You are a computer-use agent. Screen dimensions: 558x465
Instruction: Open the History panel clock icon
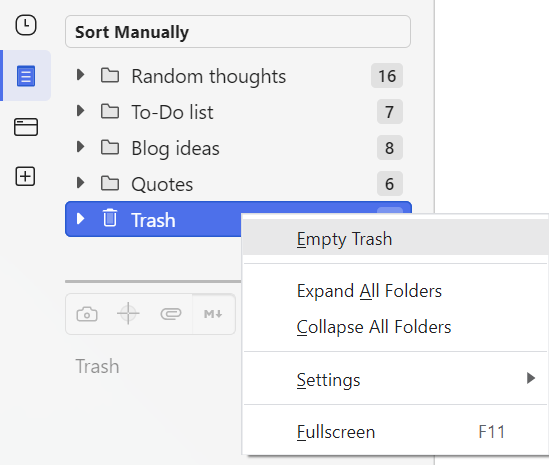pyautogui.click(x=26, y=25)
